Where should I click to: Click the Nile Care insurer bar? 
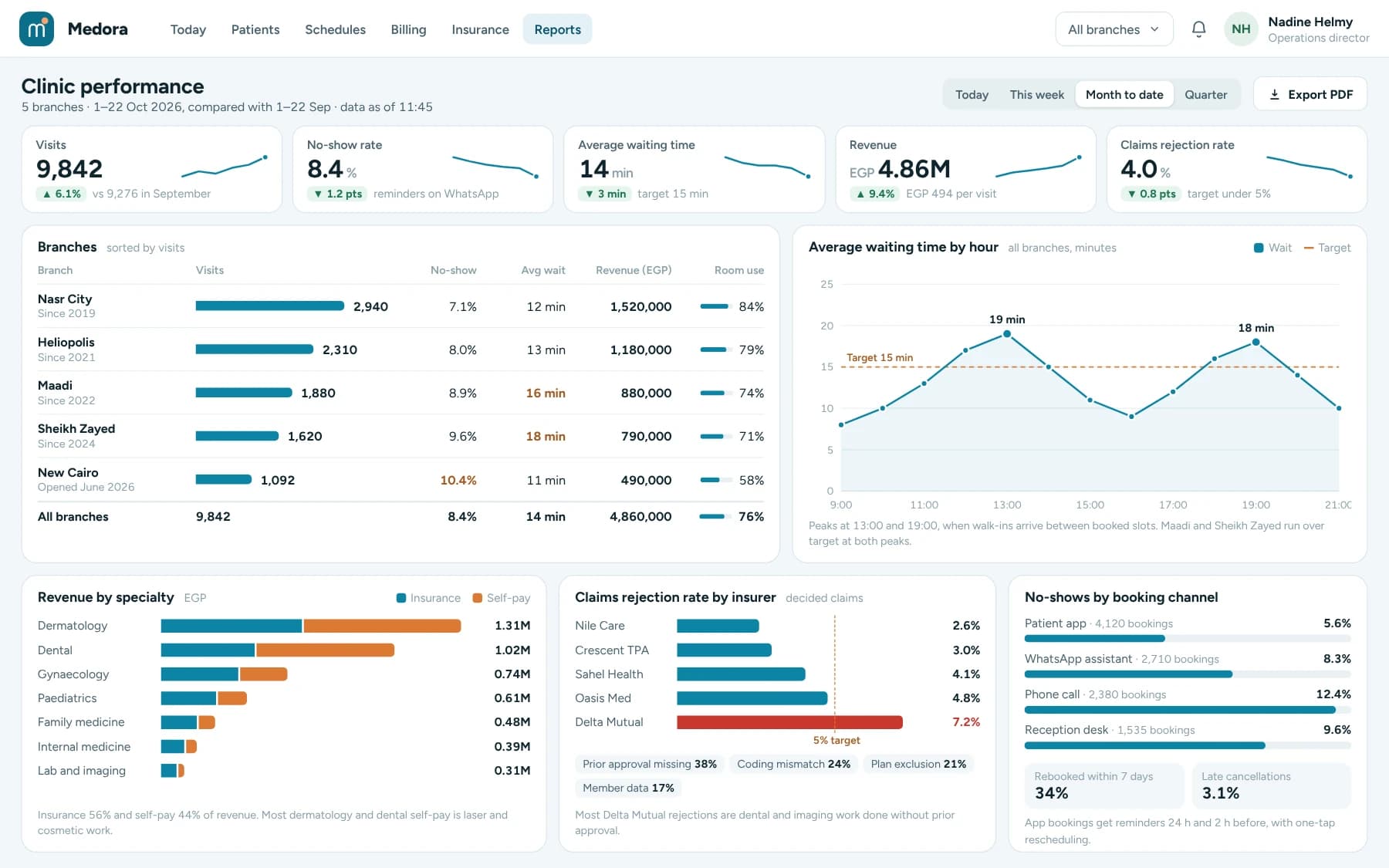[x=718, y=626]
